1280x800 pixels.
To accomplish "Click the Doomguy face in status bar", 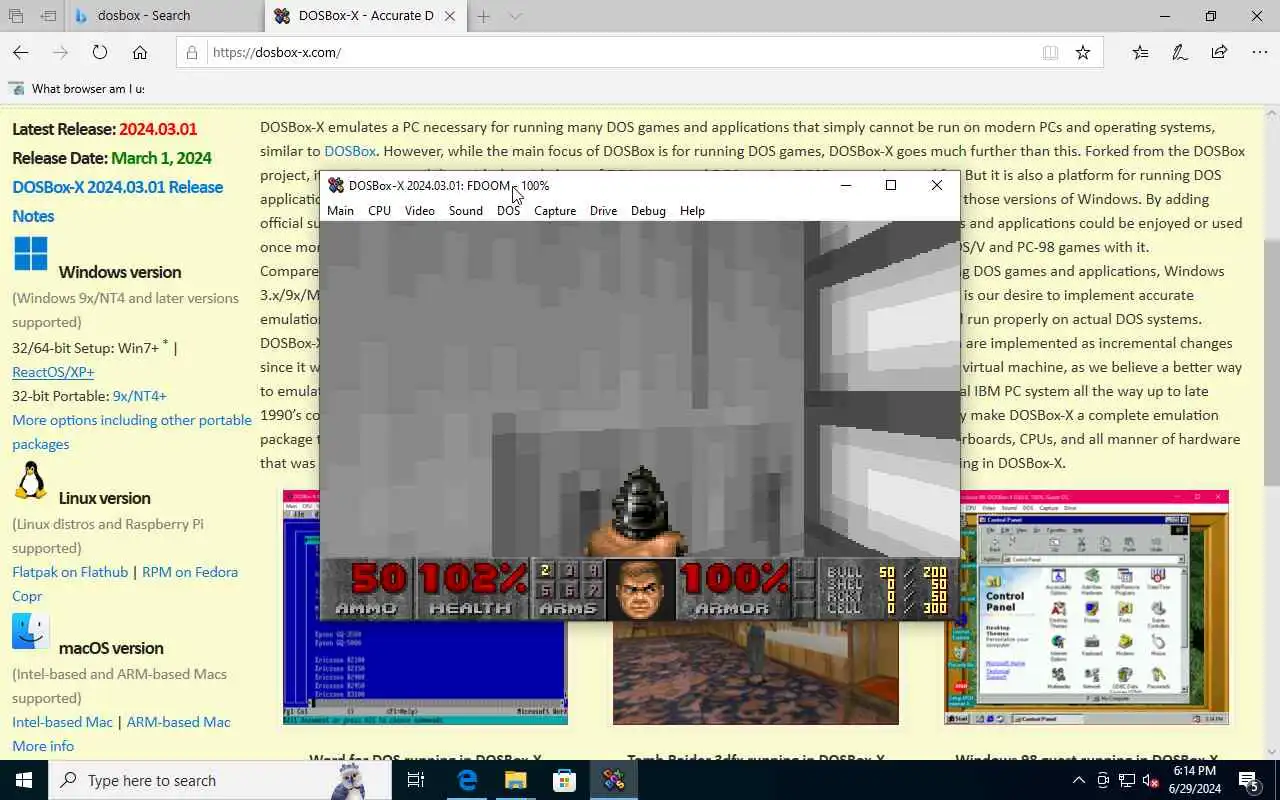I will pos(640,590).
